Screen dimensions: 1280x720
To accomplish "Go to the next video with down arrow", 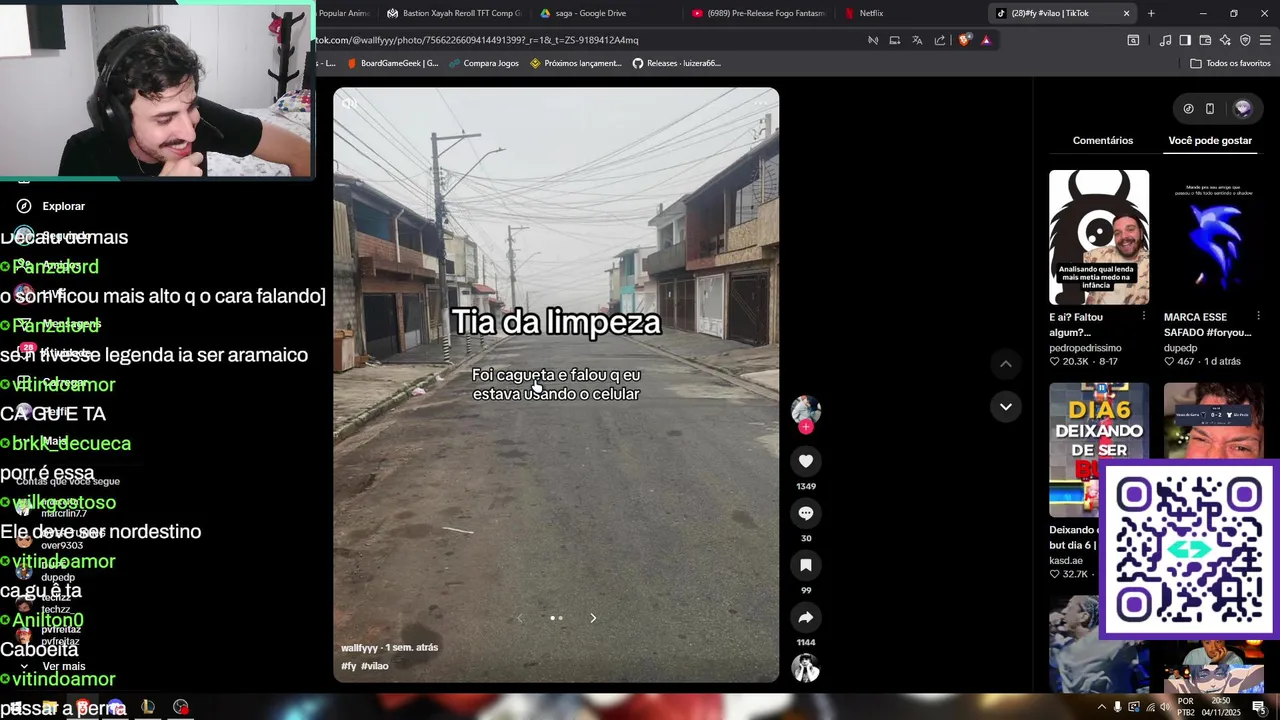I will 1006,407.
